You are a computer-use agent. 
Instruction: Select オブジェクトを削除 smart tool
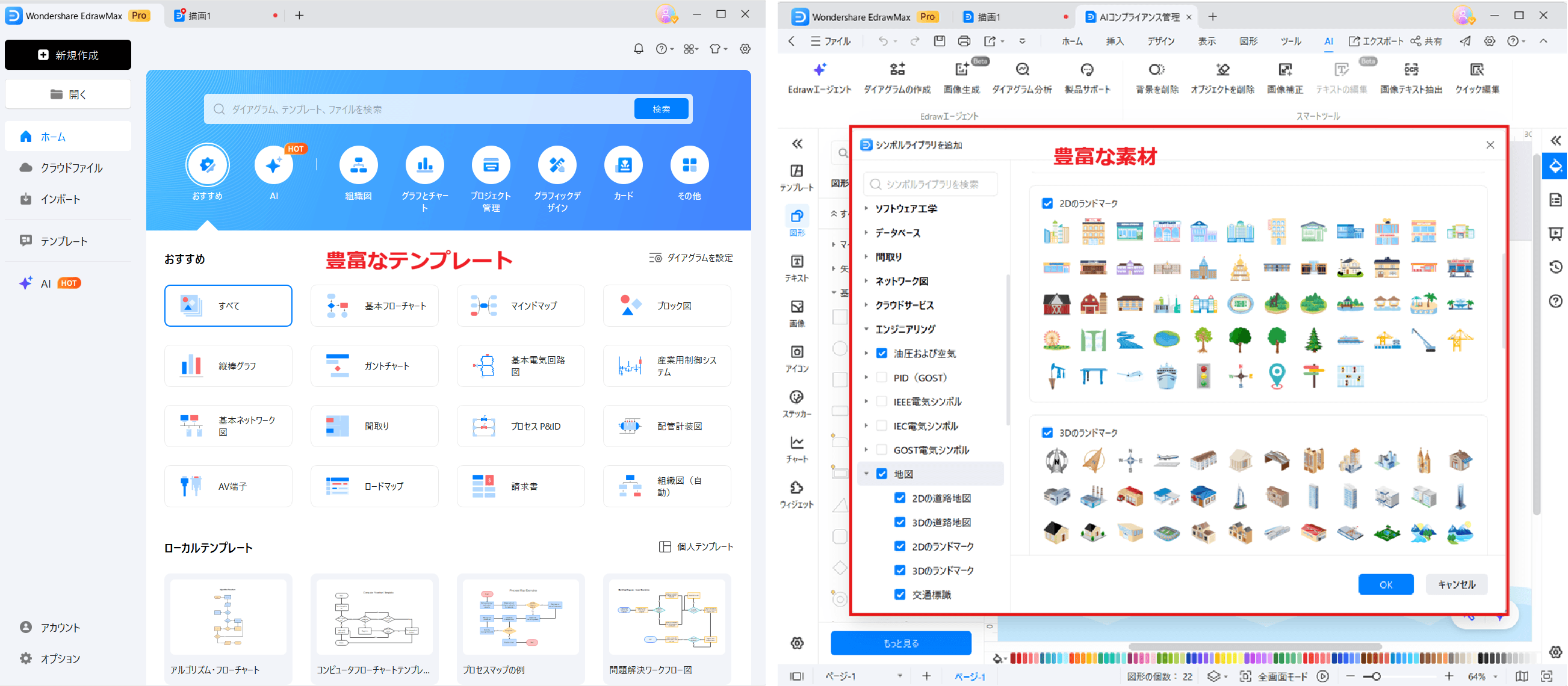pyautogui.click(x=1222, y=78)
